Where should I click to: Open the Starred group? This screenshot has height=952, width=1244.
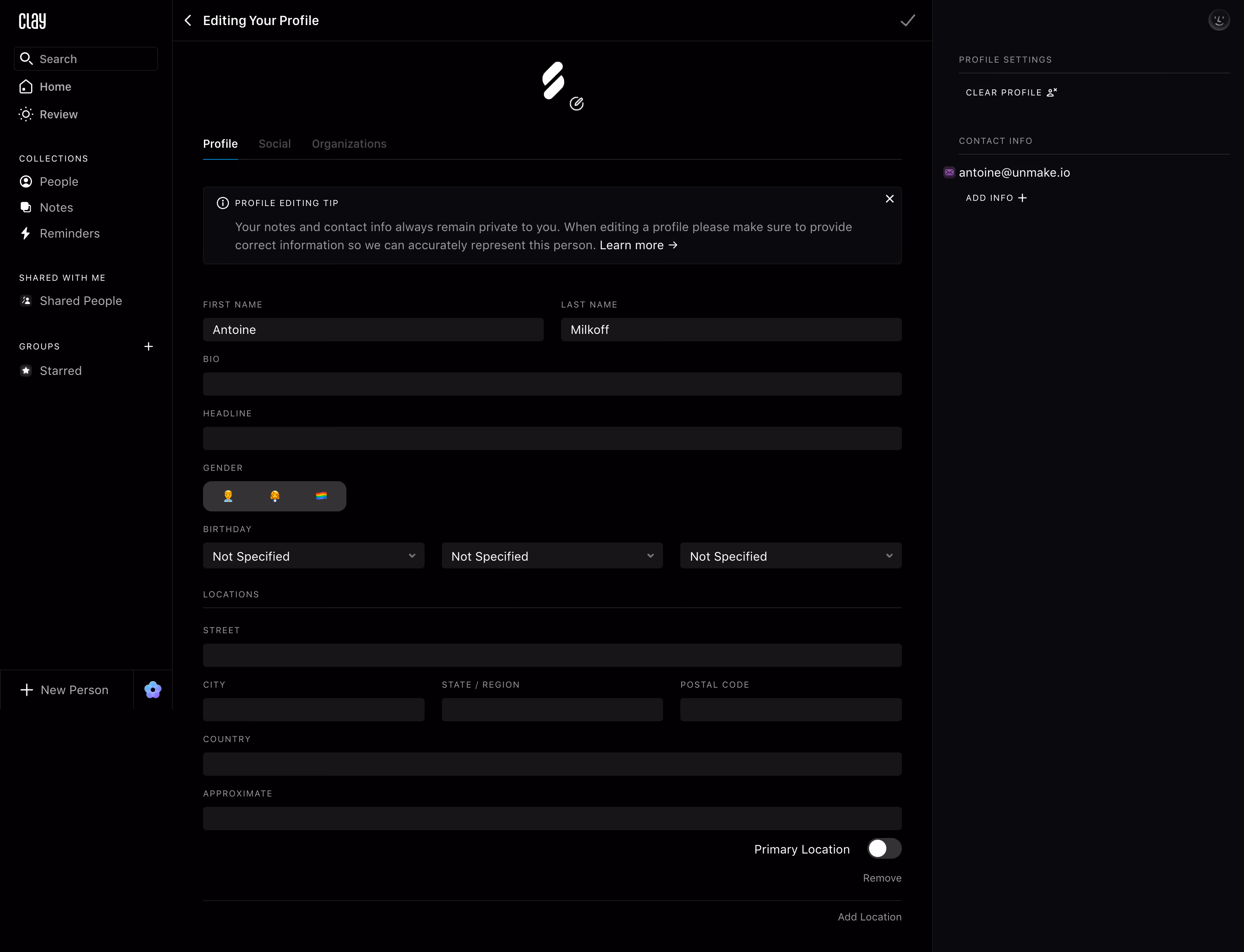click(x=51, y=371)
